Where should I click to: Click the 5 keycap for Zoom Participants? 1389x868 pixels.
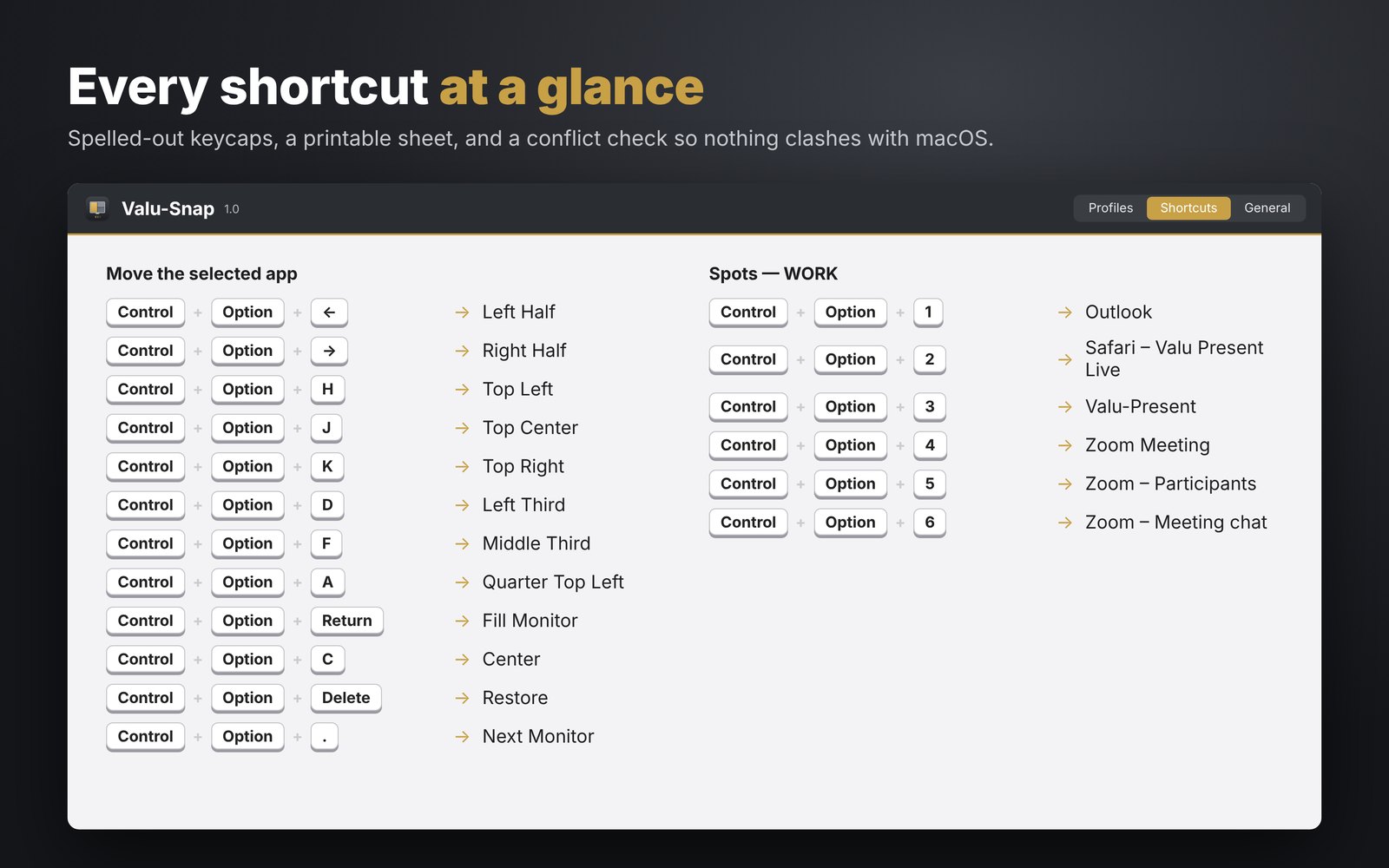[930, 484]
